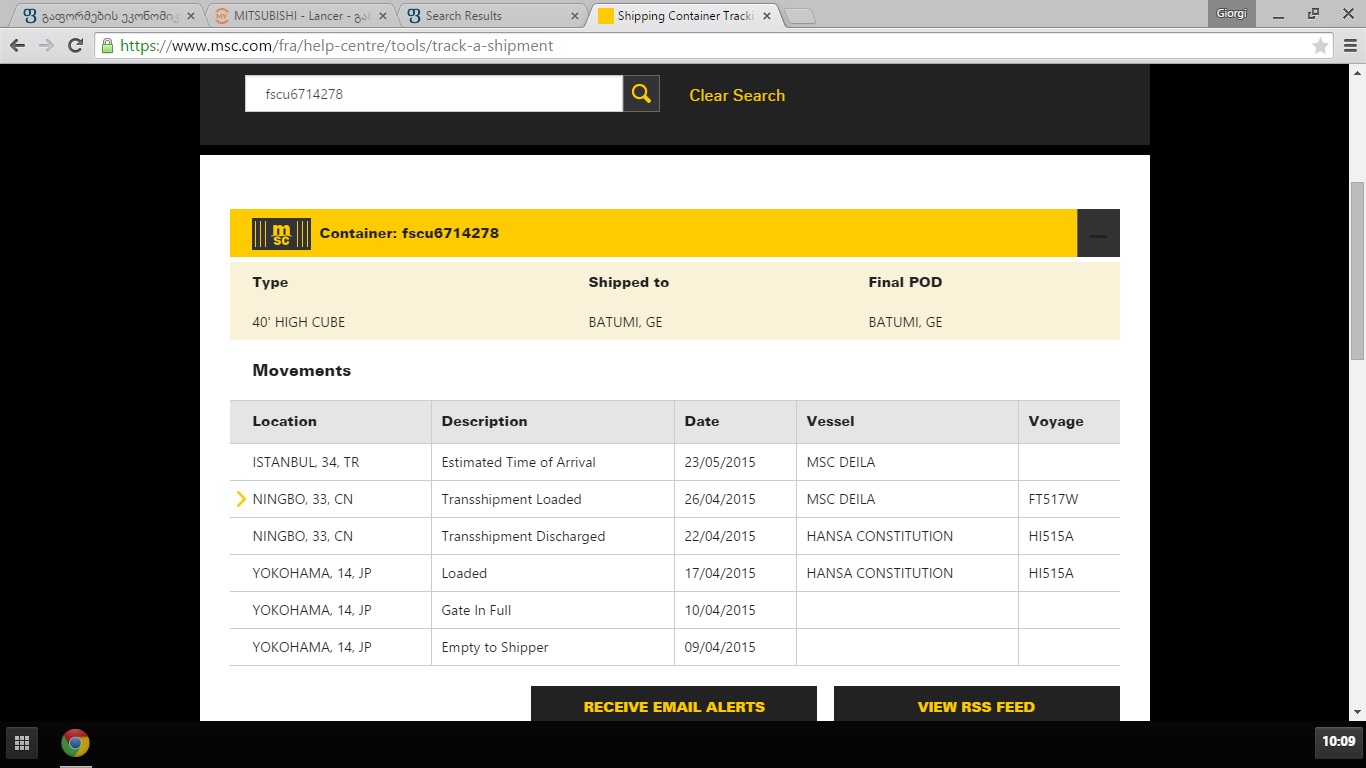Click voyage number FT517W
Screen dimensions: 1366x768
pyautogui.click(x=1053, y=499)
